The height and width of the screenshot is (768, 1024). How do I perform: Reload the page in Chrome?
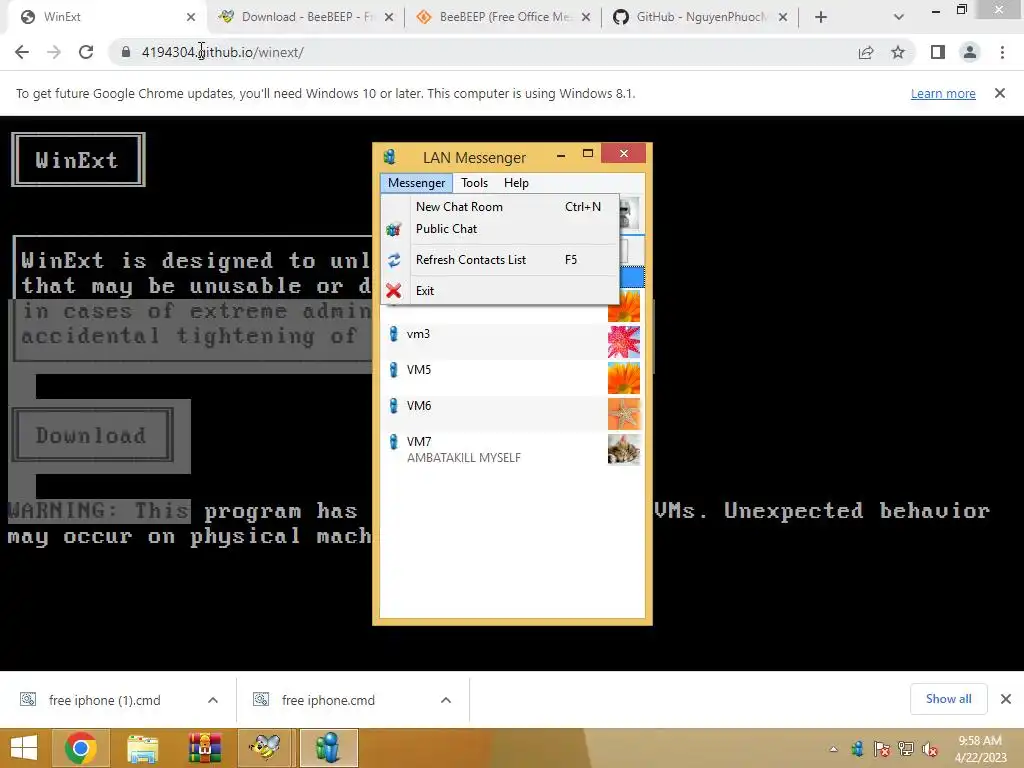pyautogui.click(x=86, y=52)
